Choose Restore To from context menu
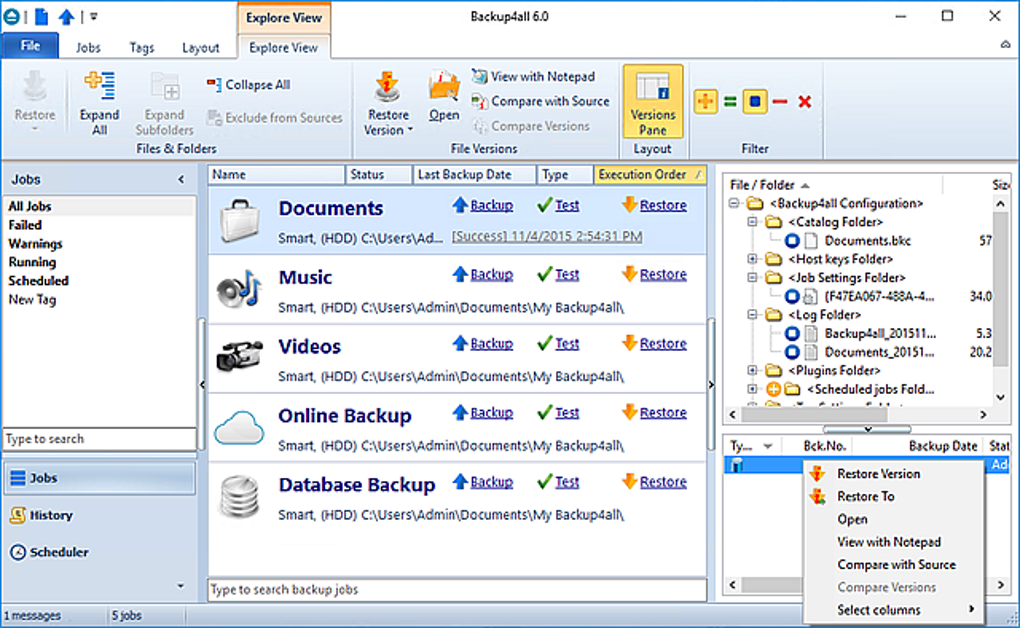The width and height of the screenshot is (1020, 628). (x=894, y=497)
